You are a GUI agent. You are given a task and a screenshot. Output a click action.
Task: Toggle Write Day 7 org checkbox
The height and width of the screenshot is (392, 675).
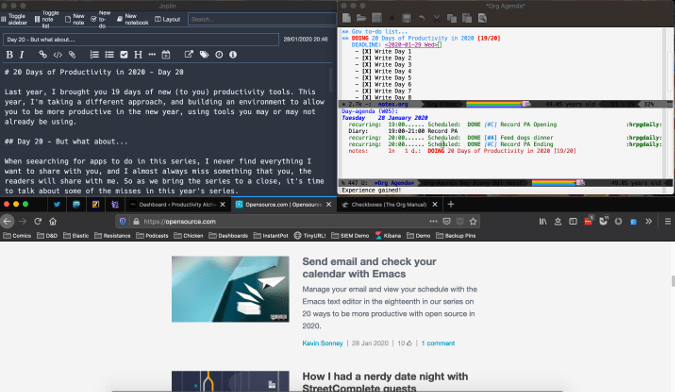[x=367, y=91]
